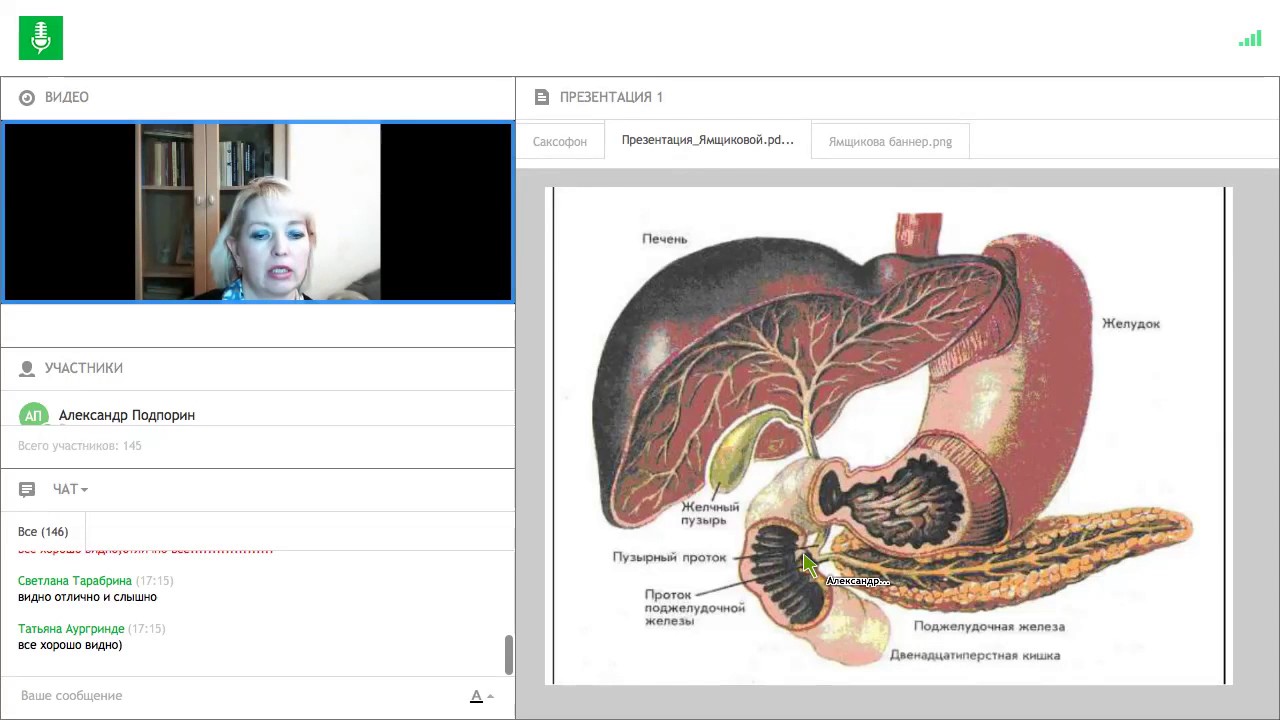
Task: Click the Желудок label on slide
Action: coord(1131,323)
